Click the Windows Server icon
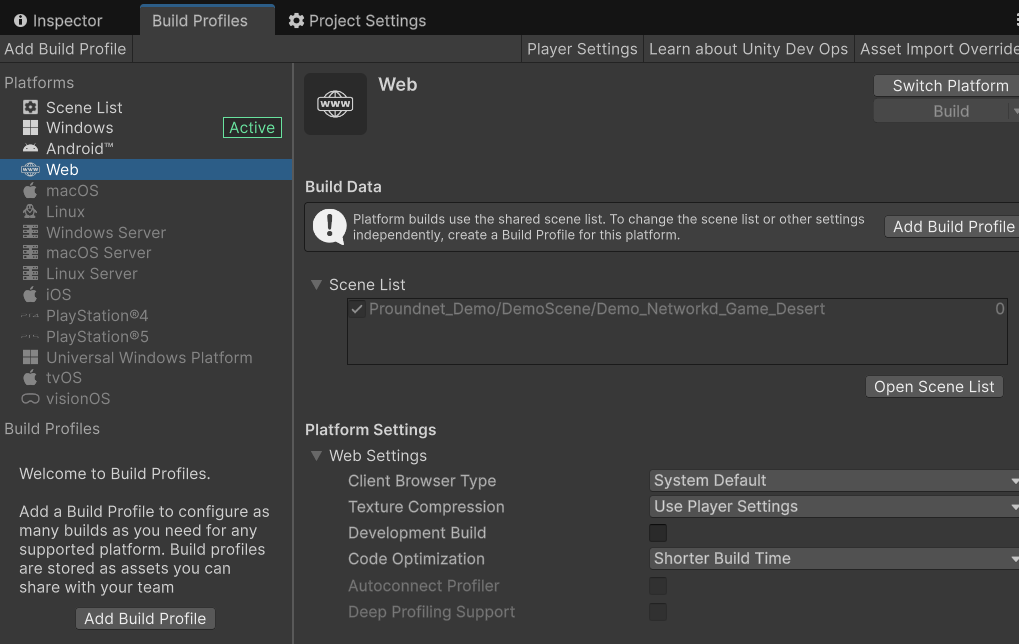 coord(30,232)
